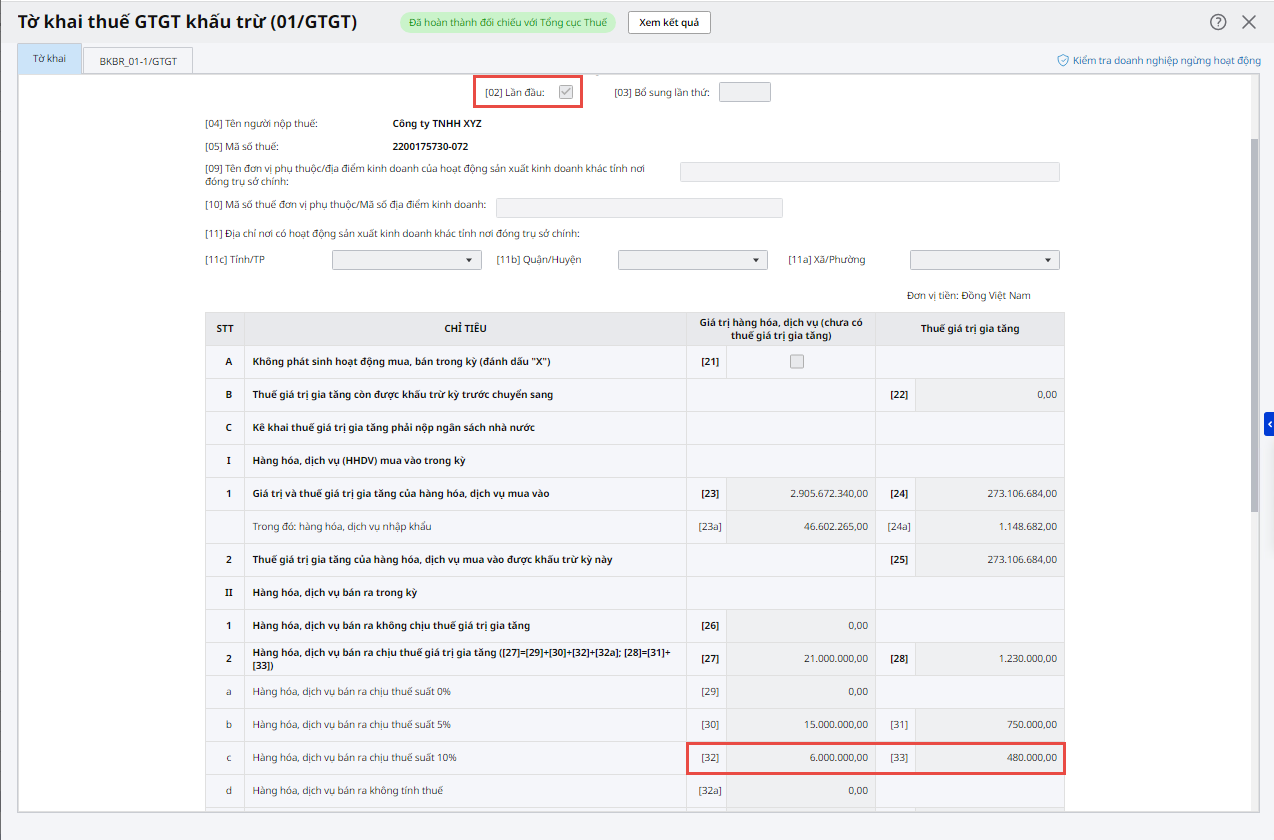Open Kiểm tra doanh nghiệp ngừng hoạt động link
Screen dimensions: 1274x840
1159,61
